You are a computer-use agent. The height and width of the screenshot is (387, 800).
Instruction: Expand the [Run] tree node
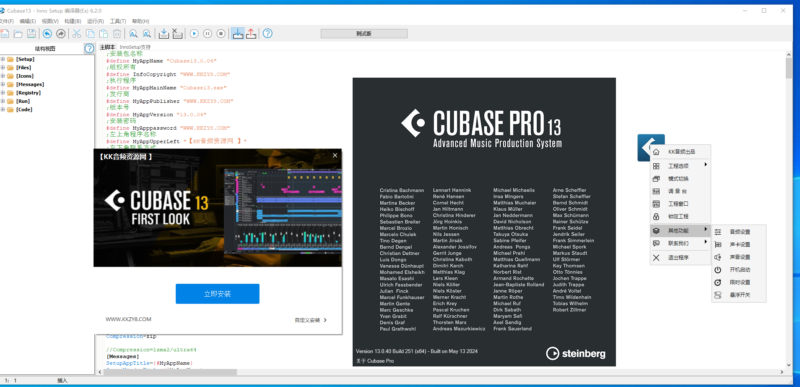pos(3,101)
